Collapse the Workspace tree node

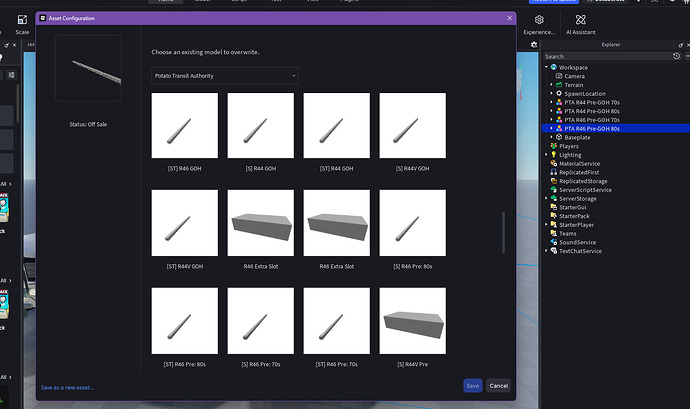[x=547, y=67]
